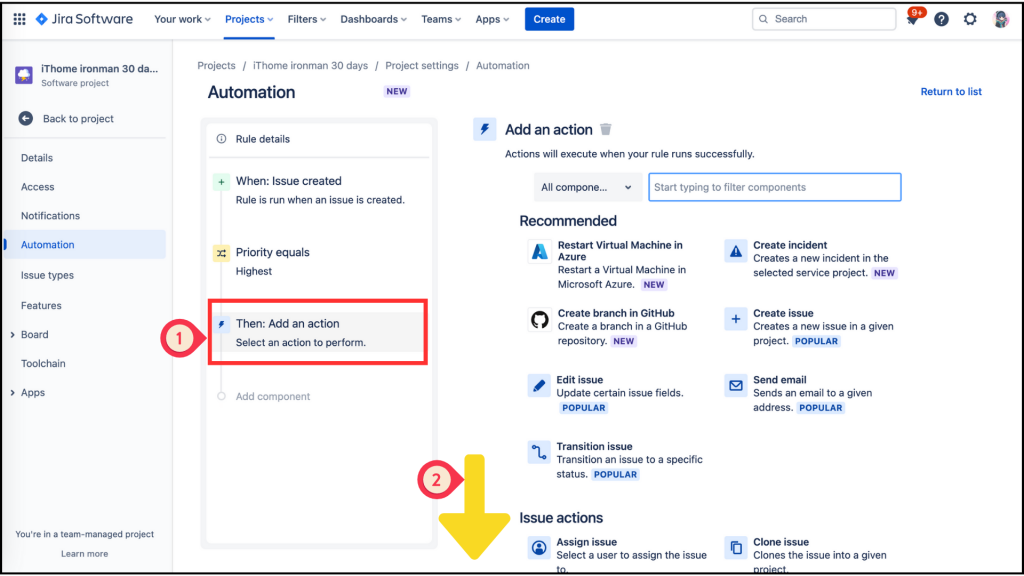This screenshot has height=576, width=1024.
Task: Click the iThome ironman 30 days breadcrumb
Action: [x=310, y=65]
